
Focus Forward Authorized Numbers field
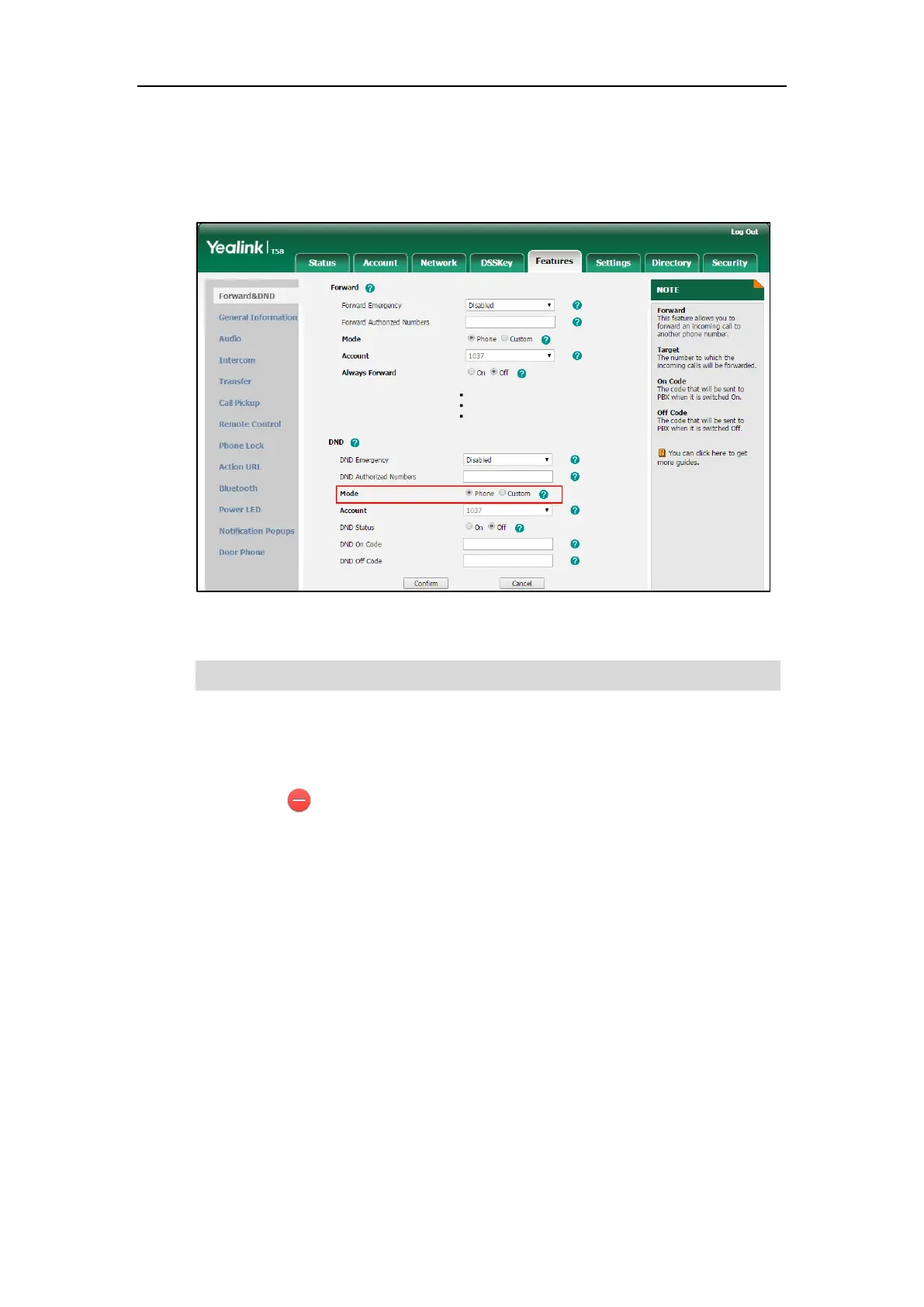[x=510, y=322]
